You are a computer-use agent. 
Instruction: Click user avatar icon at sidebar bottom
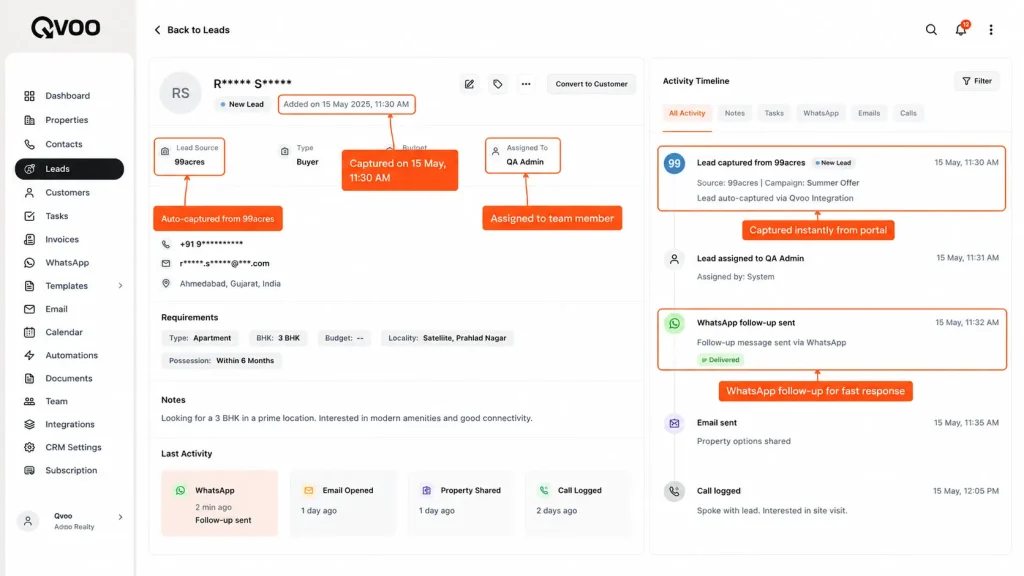point(27,521)
